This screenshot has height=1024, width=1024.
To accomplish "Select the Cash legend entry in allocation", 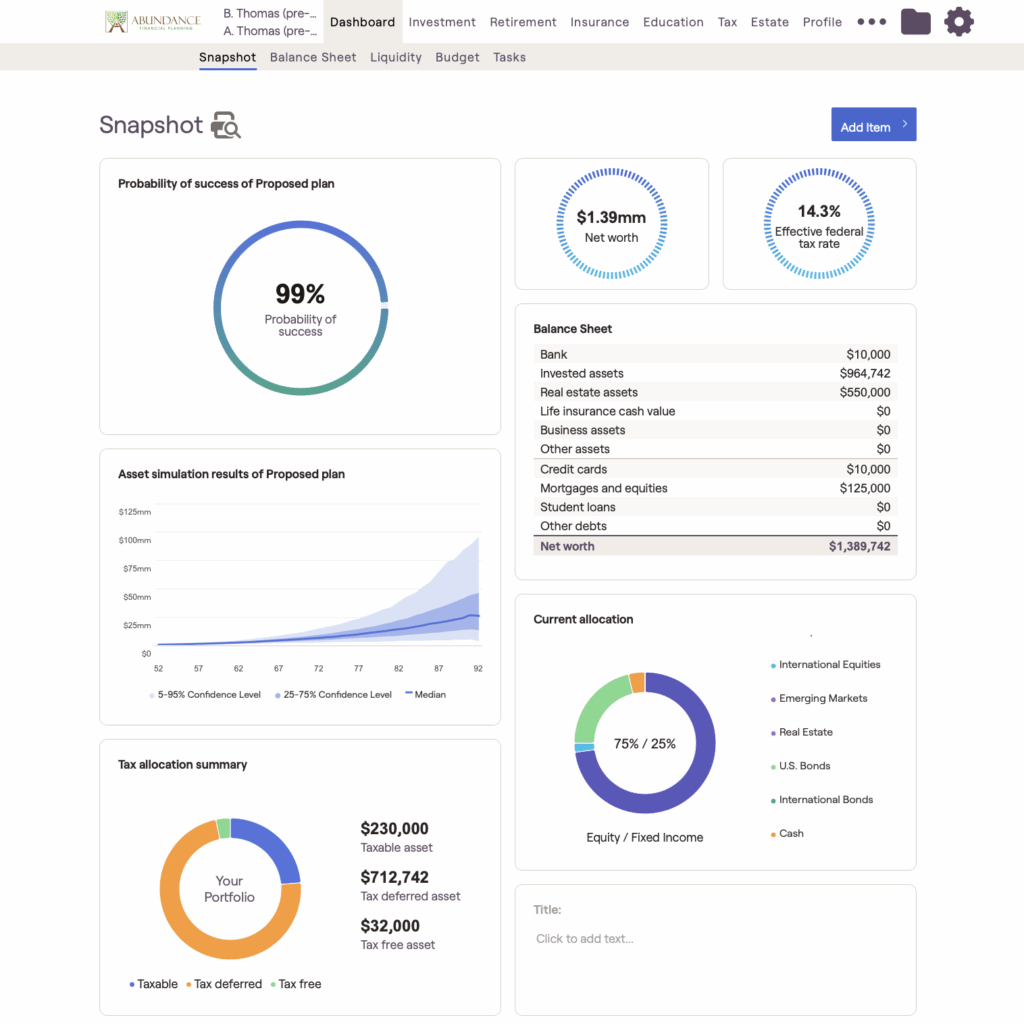I will point(790,833).
